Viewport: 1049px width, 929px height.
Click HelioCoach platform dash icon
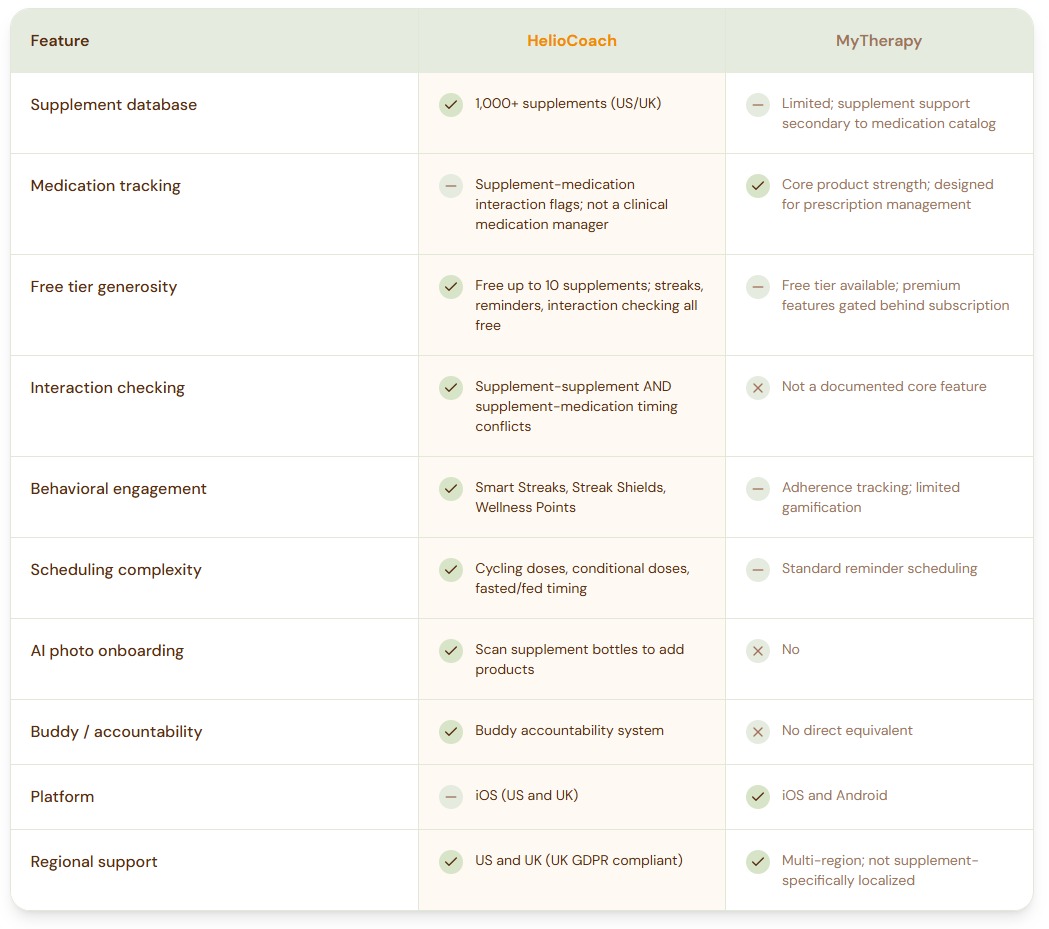[451, 797]
